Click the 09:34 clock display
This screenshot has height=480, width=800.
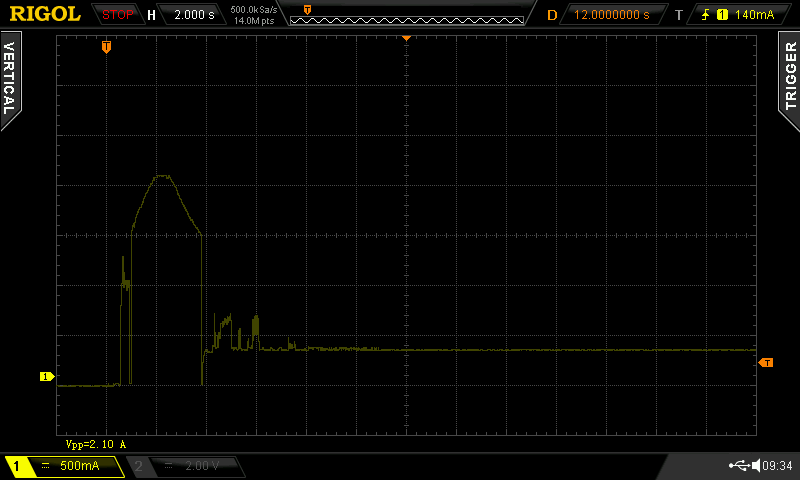[777, 466]
